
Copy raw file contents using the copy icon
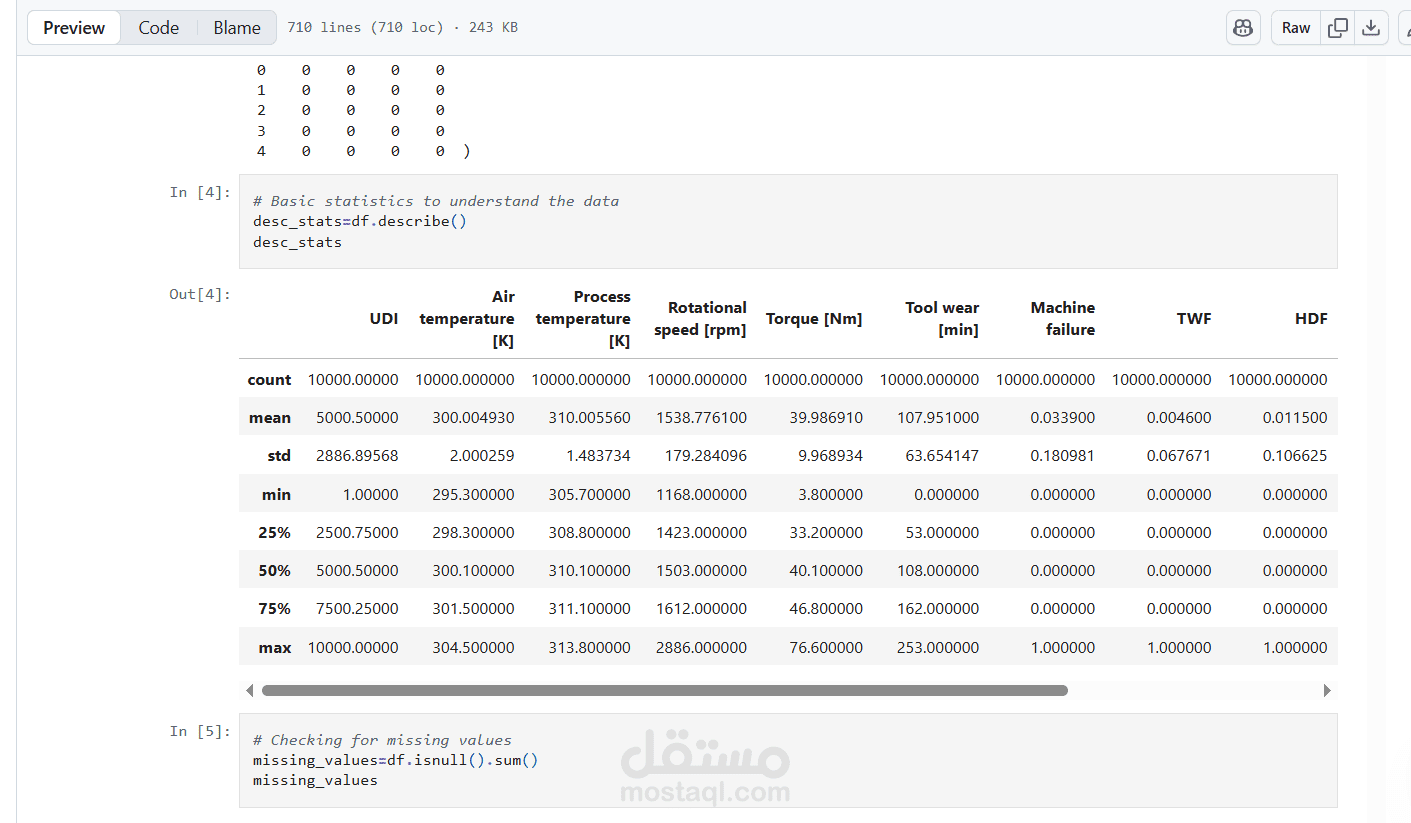coord(1338,28)
